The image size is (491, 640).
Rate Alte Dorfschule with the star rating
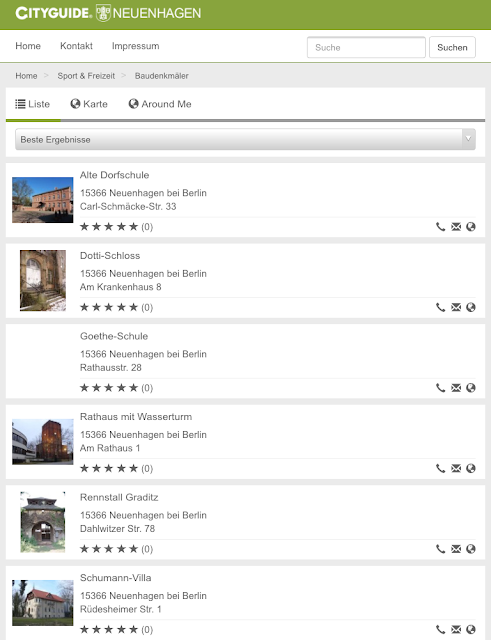pyautogui.click(x=109, y=227)
